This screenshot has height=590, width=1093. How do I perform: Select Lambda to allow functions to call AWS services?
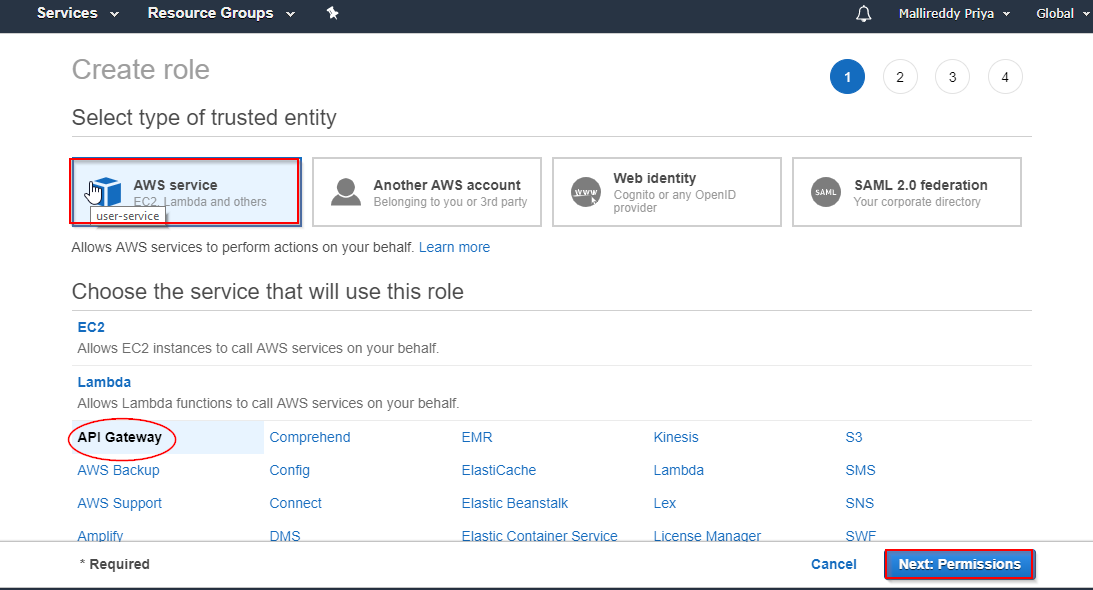(x=104, y=381)
